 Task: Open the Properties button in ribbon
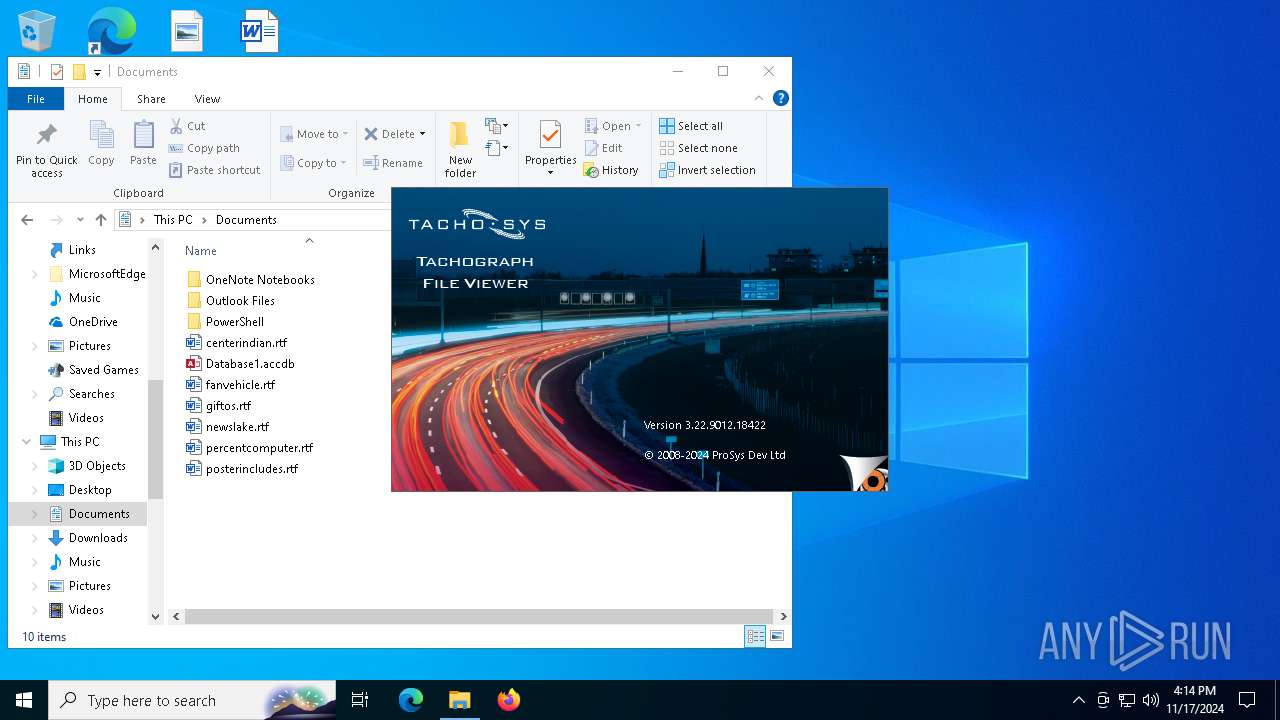pos(551,148)
